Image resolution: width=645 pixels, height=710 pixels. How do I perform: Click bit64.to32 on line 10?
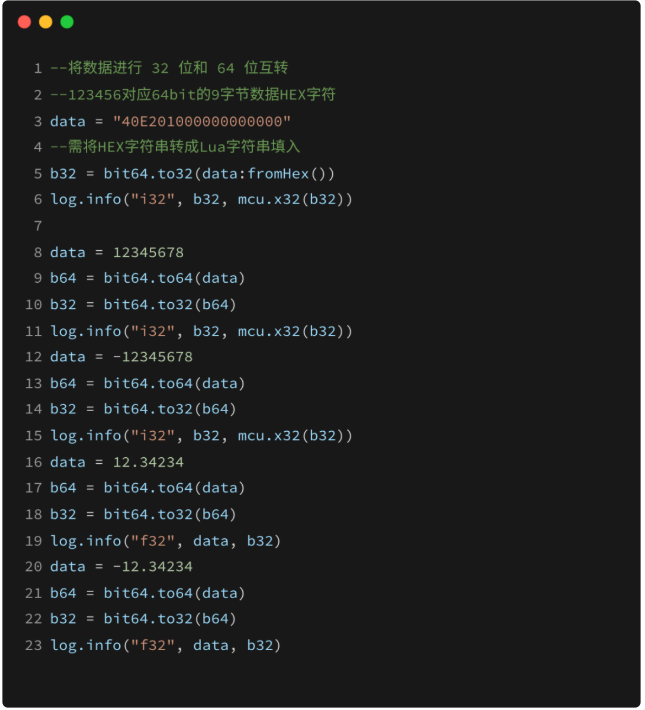click(x=149, y=304)
